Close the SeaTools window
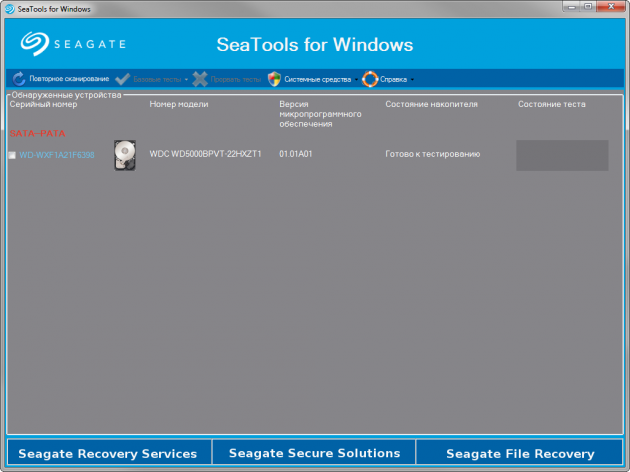The width and height of the screenshot is (630, 472). point(611,7)
